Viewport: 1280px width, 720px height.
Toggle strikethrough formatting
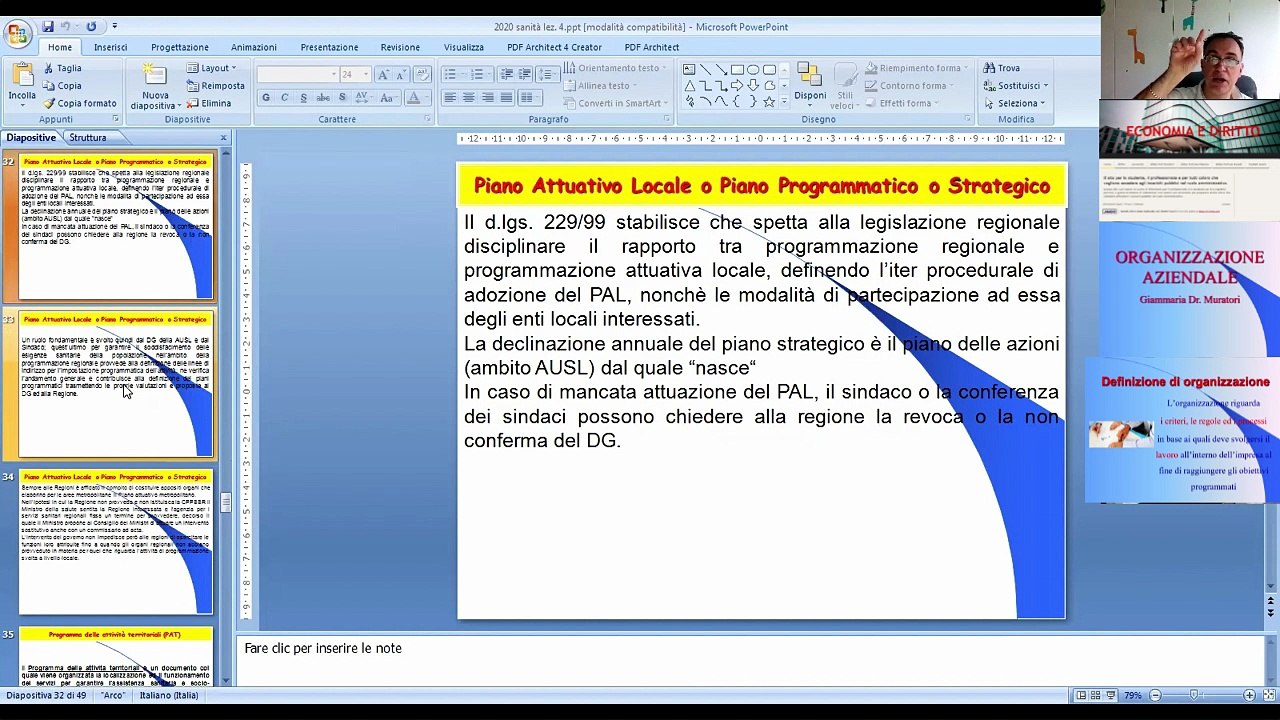point(323,98)
